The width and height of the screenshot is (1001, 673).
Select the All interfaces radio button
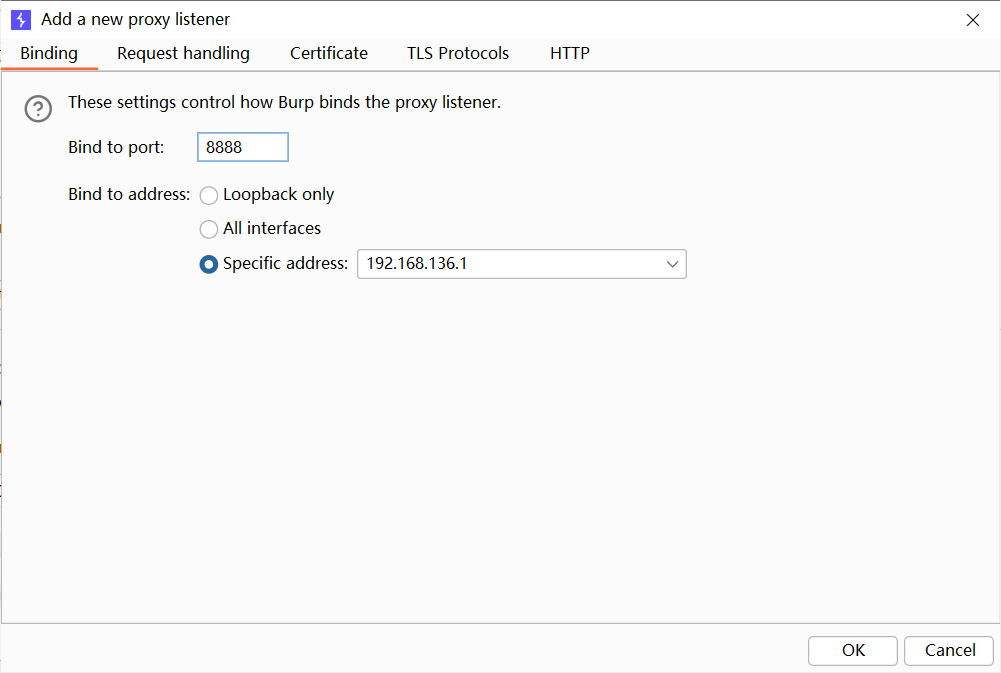[209, 229]
